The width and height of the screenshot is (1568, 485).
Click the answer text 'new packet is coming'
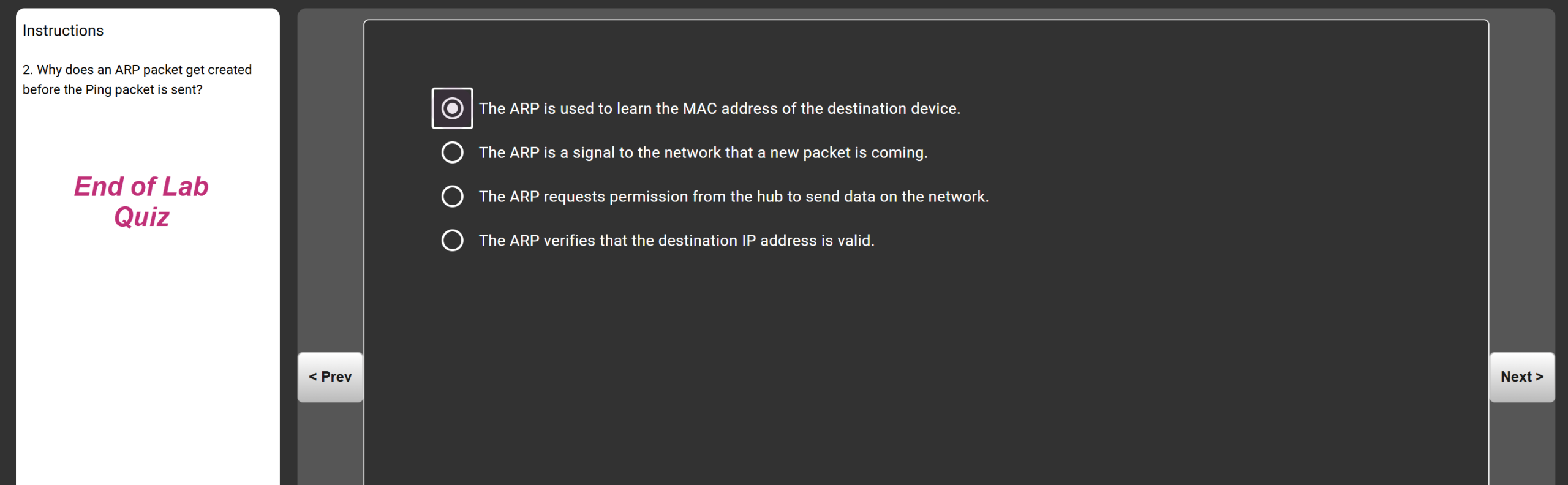703,152
